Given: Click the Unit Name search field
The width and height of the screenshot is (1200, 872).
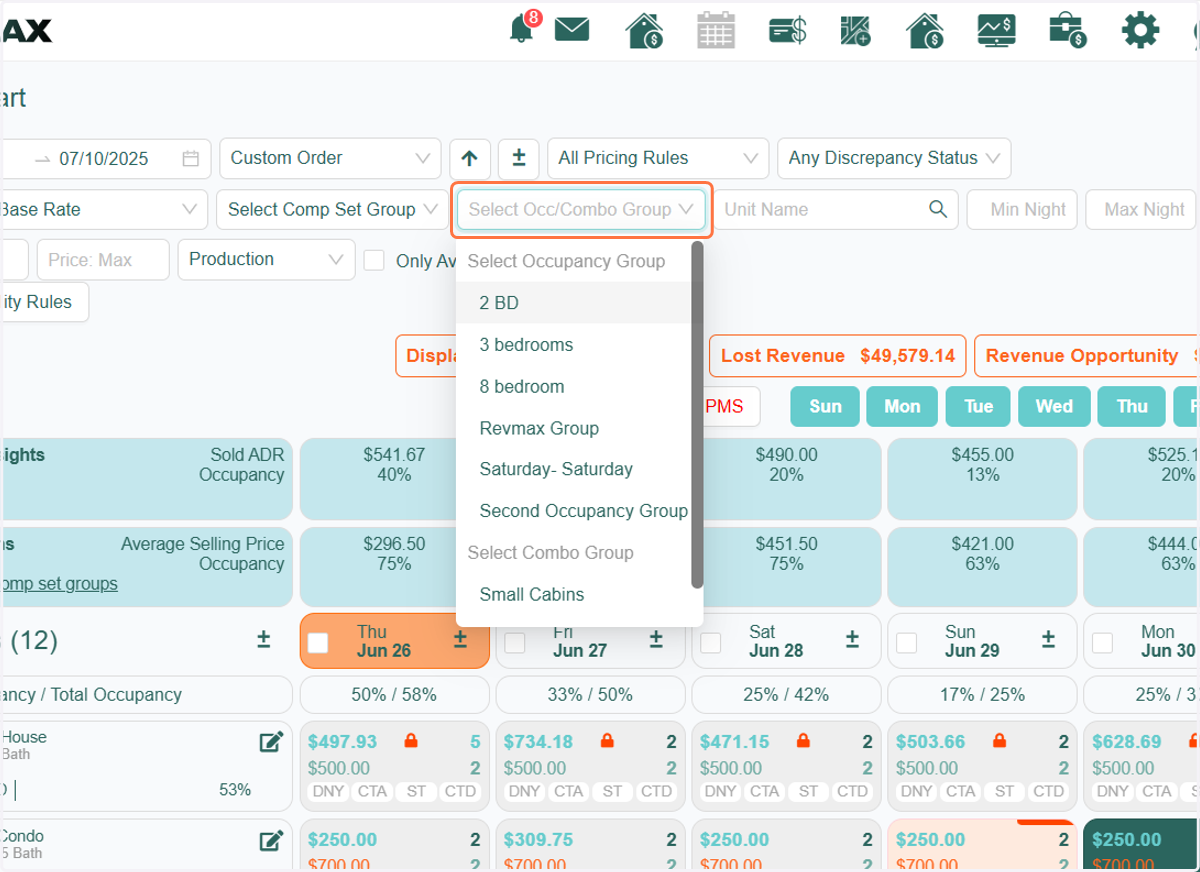Looking at the screenshot, I should pos(836,209).
